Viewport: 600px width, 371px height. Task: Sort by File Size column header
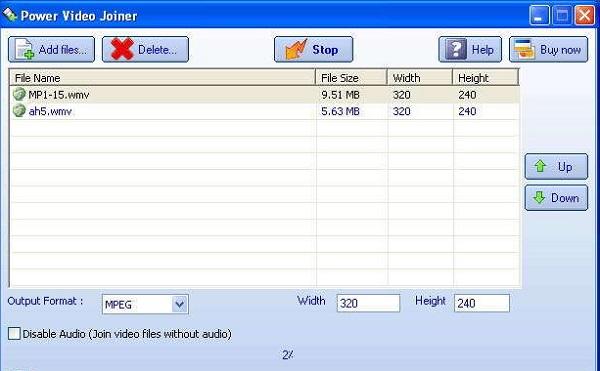pyautogui.click(x=352, y=78)
